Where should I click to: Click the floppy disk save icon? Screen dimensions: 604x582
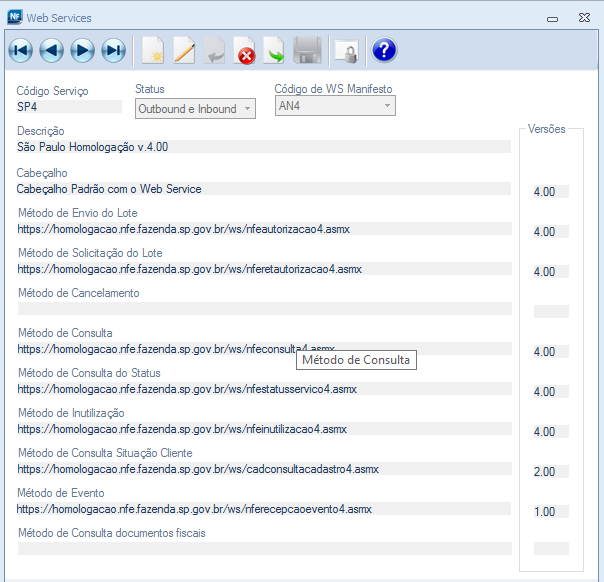tap(306, 50)
